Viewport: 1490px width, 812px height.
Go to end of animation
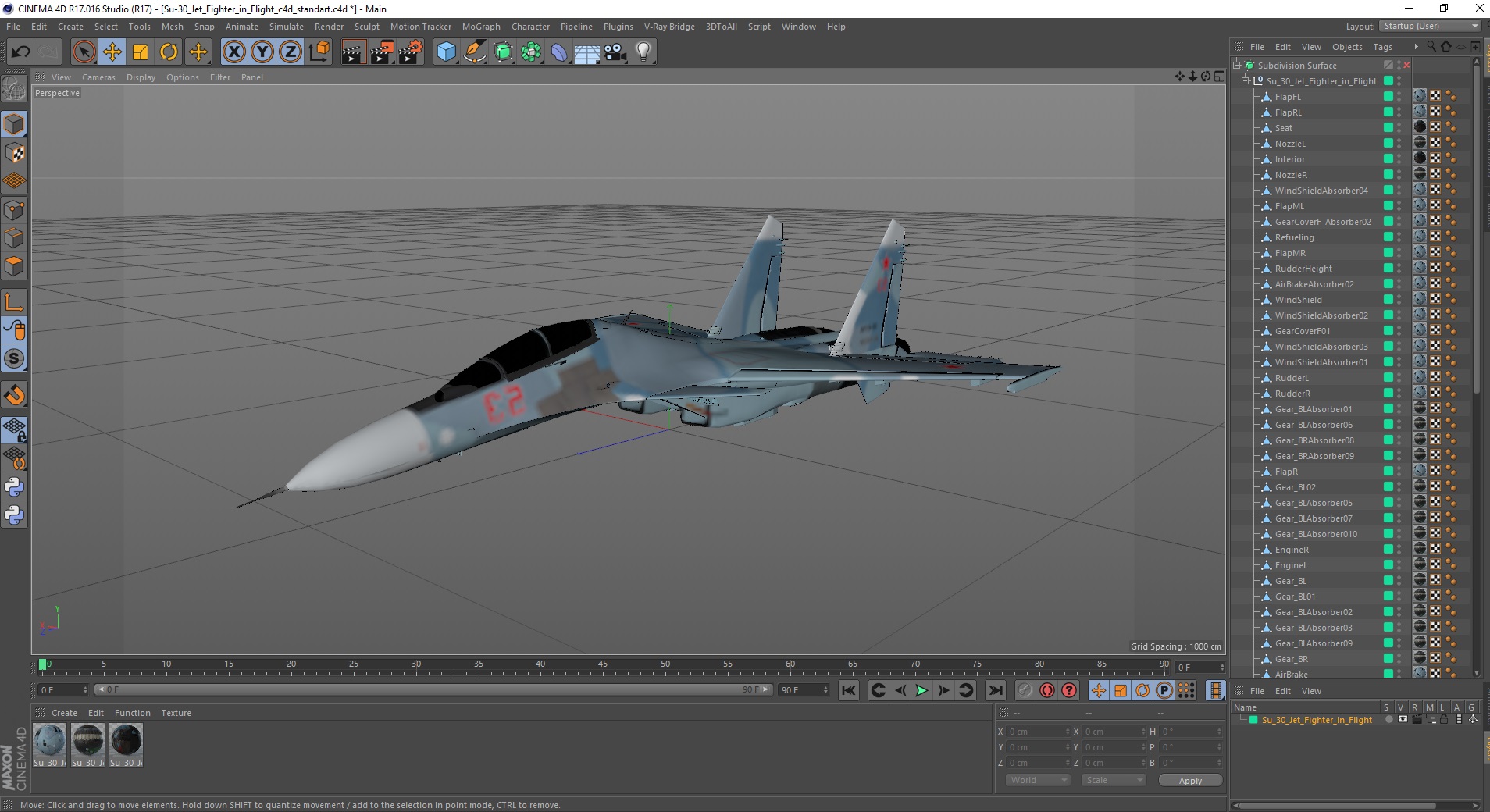[x=995, y=690]
